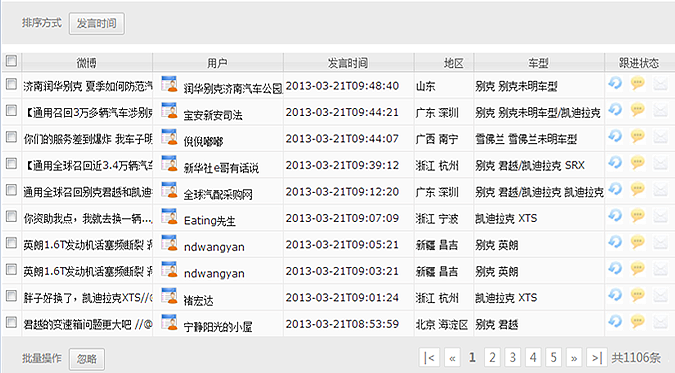
Task: Jump to last page of results
Action: (597, 357)
